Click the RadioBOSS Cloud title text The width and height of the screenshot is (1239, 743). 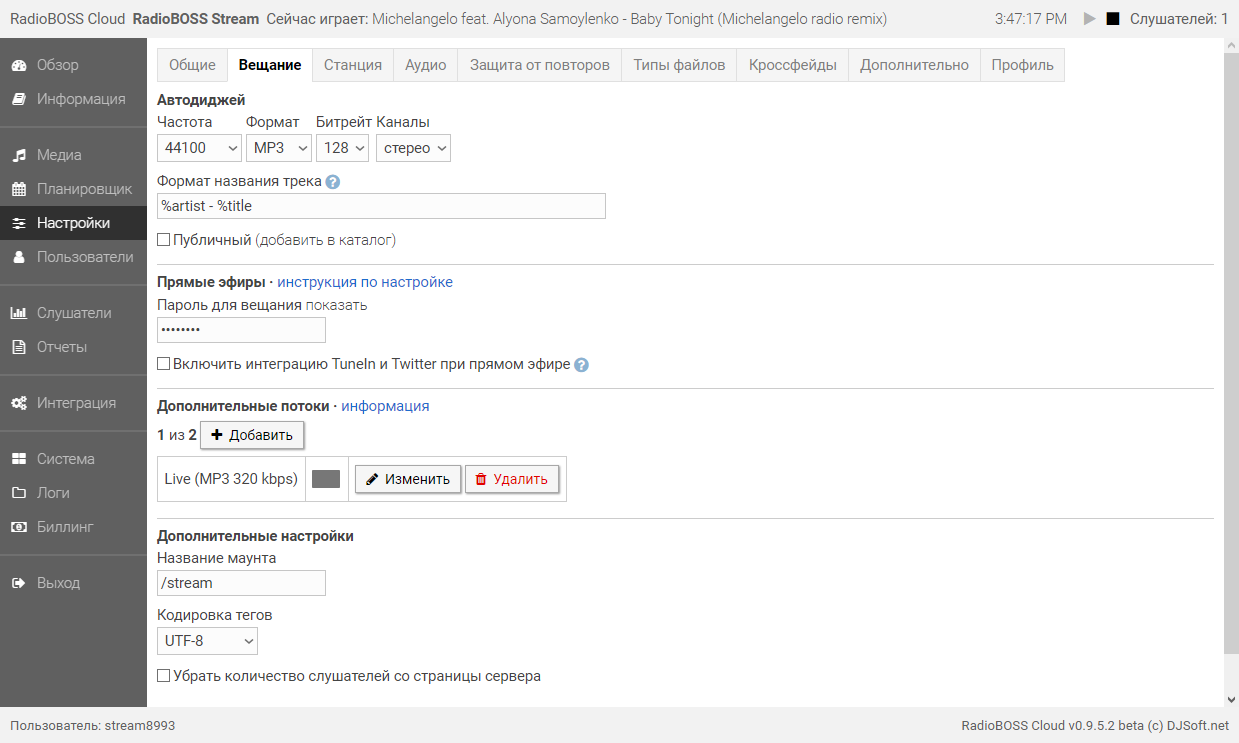pyautogui.click(x=67, y=19)
